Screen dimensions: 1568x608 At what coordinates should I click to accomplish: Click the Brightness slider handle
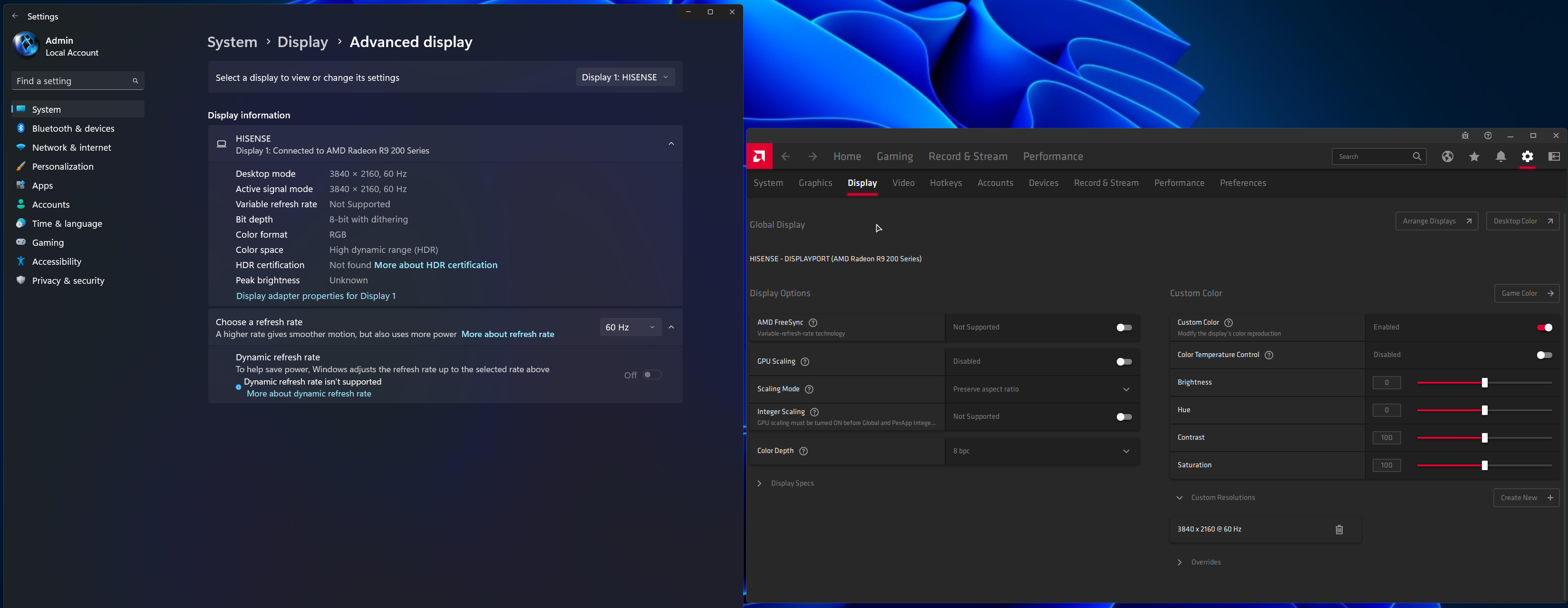[1484, 383]
